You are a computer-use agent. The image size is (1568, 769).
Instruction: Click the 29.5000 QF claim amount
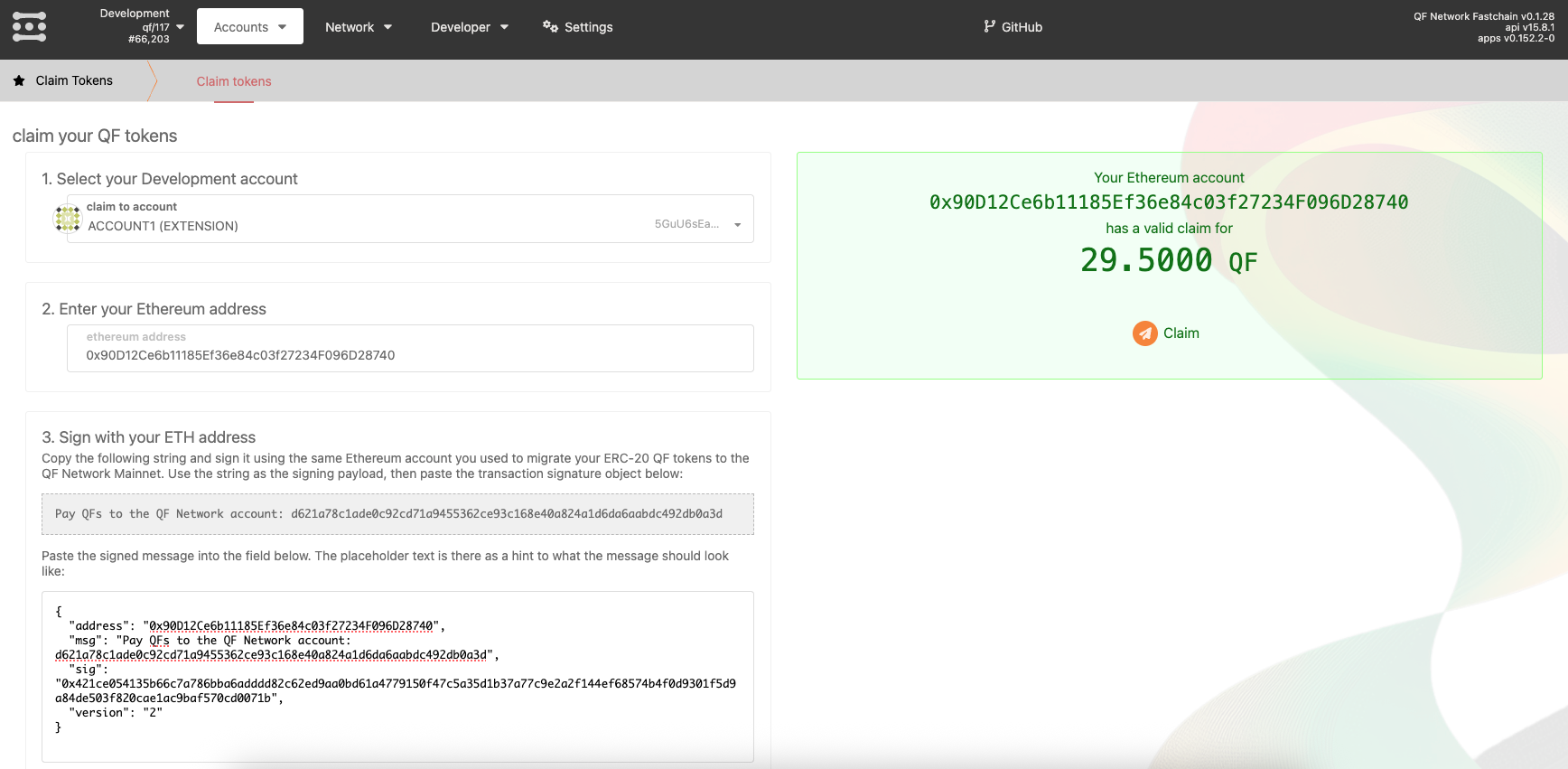pos(1168,261)
